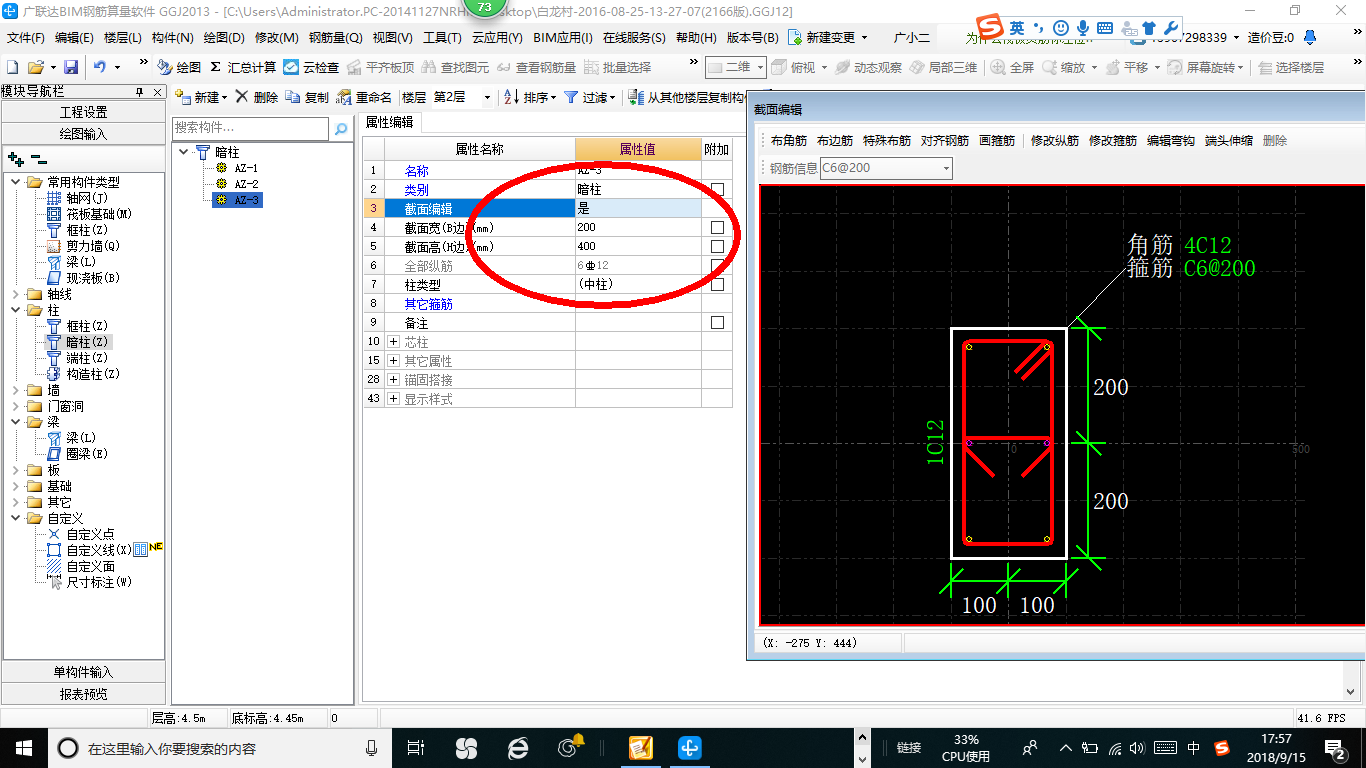Expand the 锚固搭接 property group

pyautogui.click(x=393, y=380)
